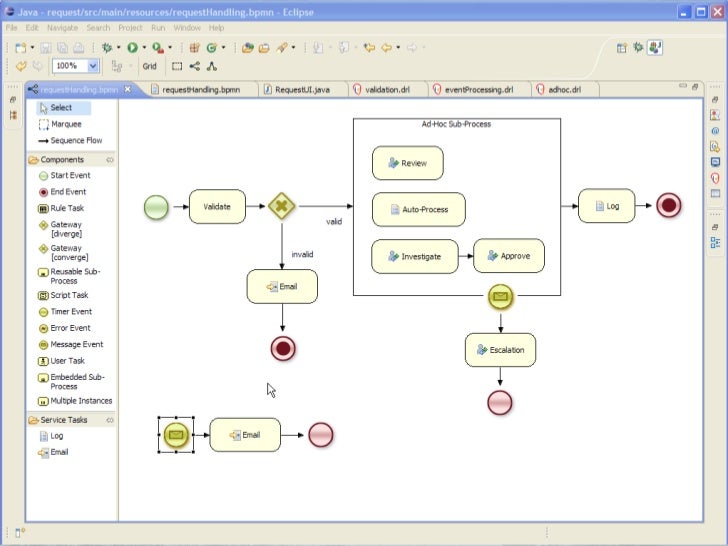Click the marquee rectangle icon beside Grid
This screenshot has height=546, width=728.
177,66
